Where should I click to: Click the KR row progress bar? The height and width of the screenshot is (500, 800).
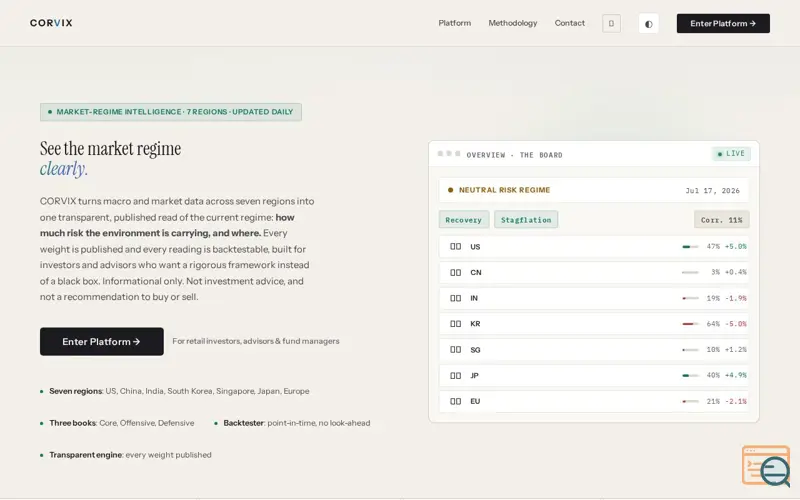690,324
